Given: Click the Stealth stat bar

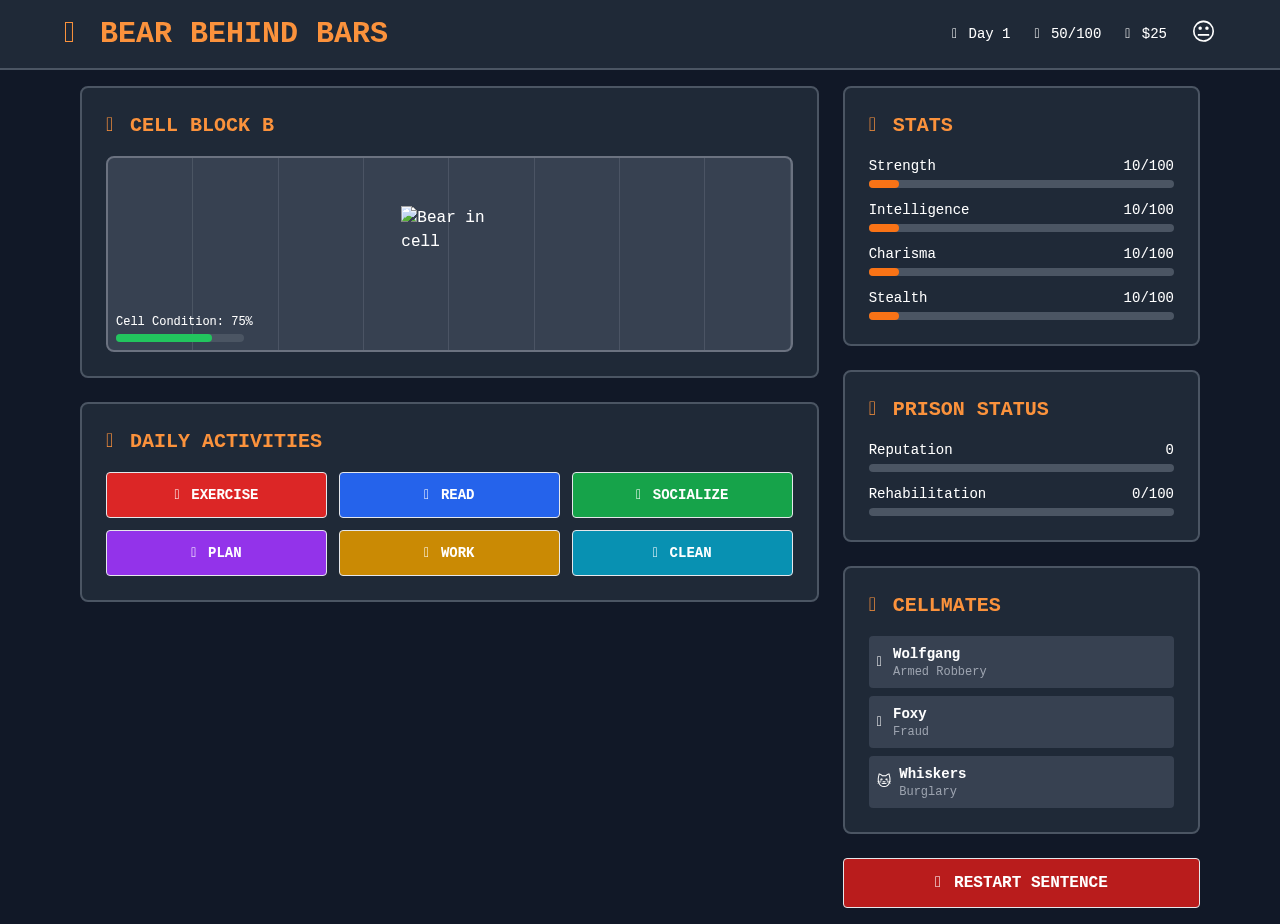Looking at the screenshot, I should [1021, 316].
